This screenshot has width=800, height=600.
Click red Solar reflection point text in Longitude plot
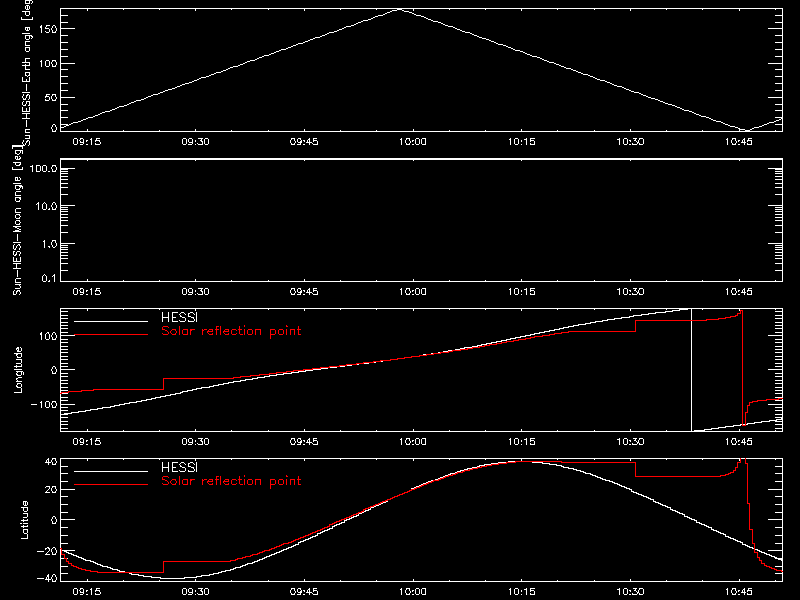coord(231,331)
